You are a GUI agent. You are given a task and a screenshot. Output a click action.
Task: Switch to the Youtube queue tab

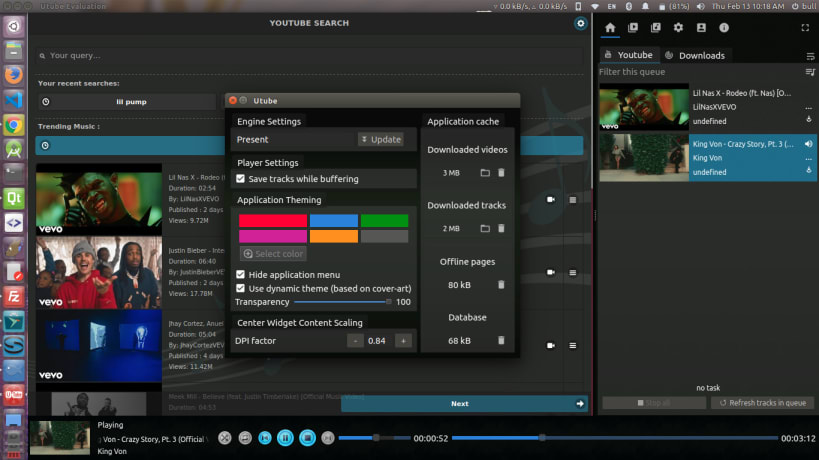pos(628,55)
